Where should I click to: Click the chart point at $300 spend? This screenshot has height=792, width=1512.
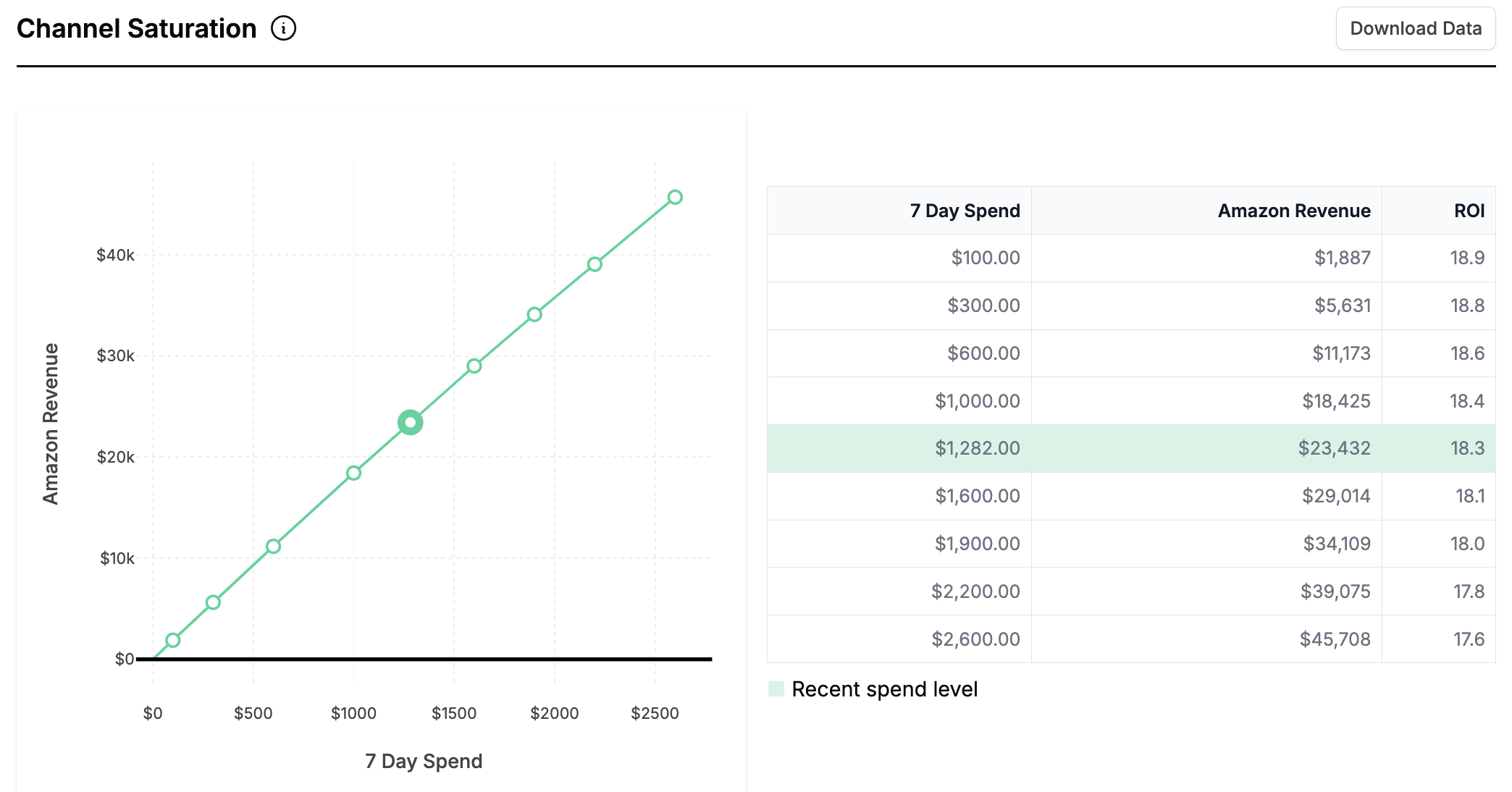pos(213,602)
